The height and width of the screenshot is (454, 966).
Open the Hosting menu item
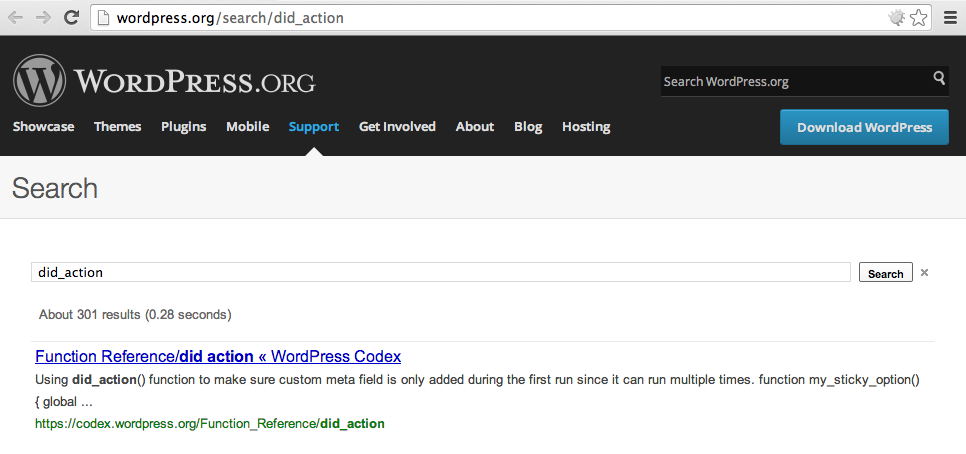pos(586,126)
